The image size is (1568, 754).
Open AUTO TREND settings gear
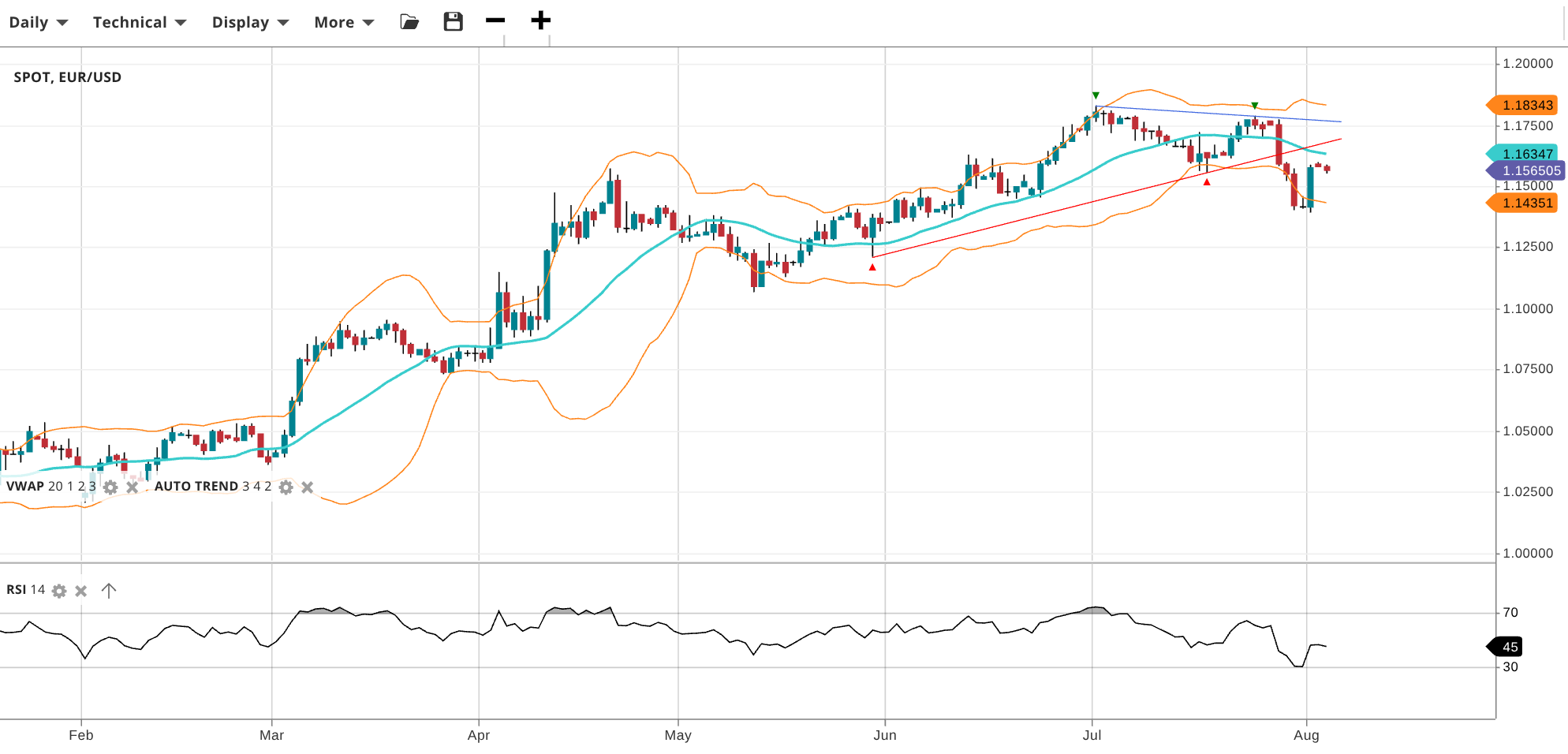pyautogui.click(x=286, y=487)
